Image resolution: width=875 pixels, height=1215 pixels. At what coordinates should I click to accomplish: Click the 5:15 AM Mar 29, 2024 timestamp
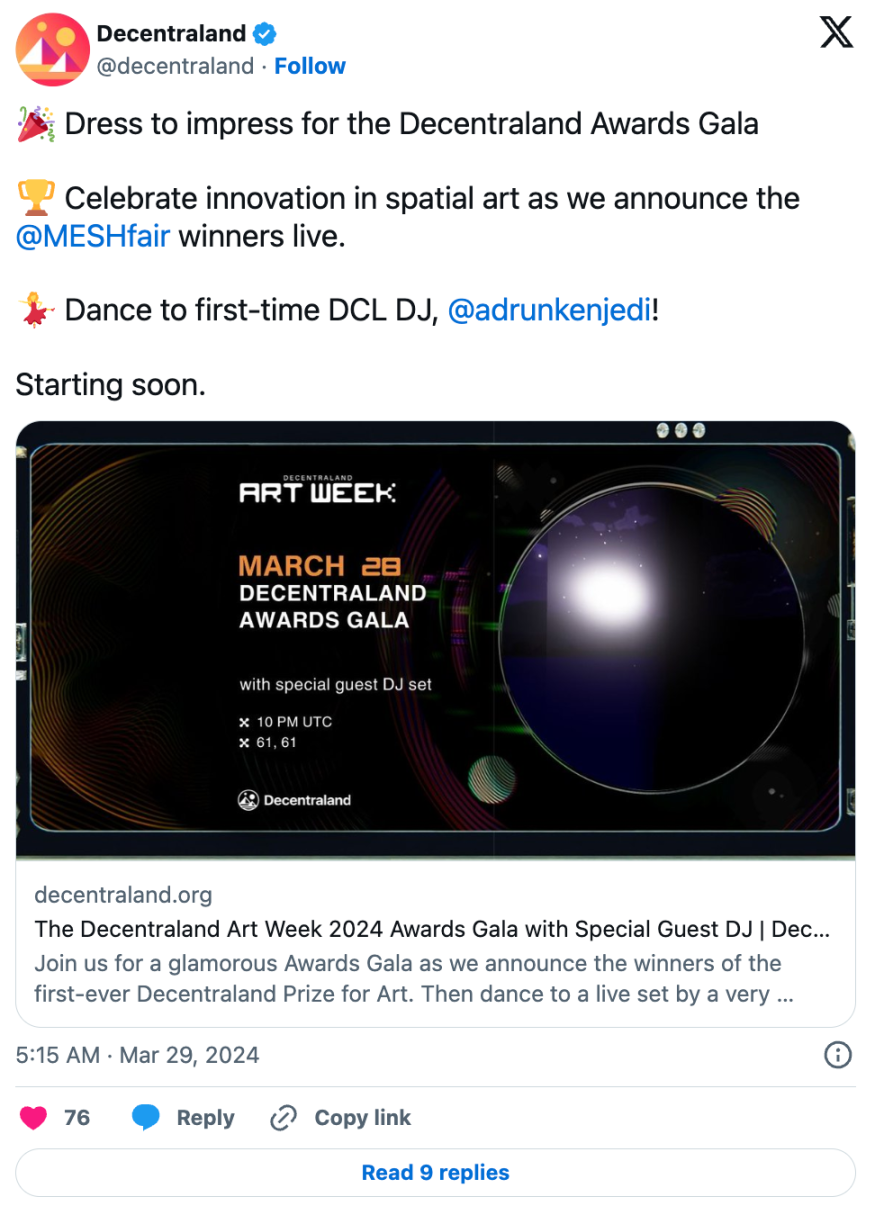(x=138, y=1055)
